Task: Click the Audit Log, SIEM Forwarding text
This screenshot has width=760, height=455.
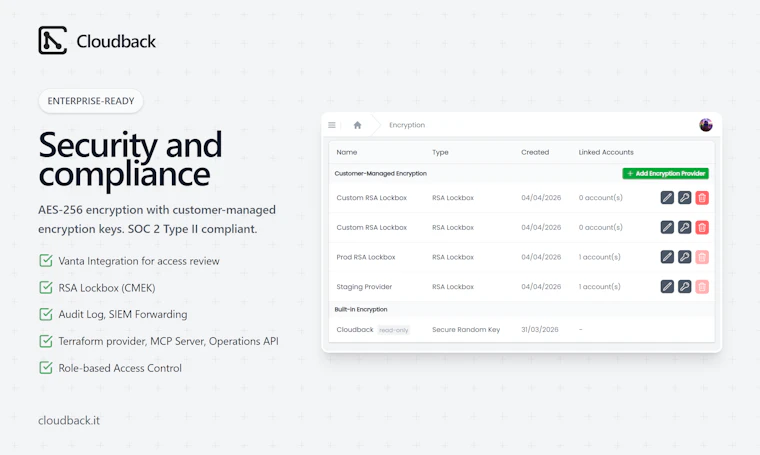Action: click(x=123, y=314)
